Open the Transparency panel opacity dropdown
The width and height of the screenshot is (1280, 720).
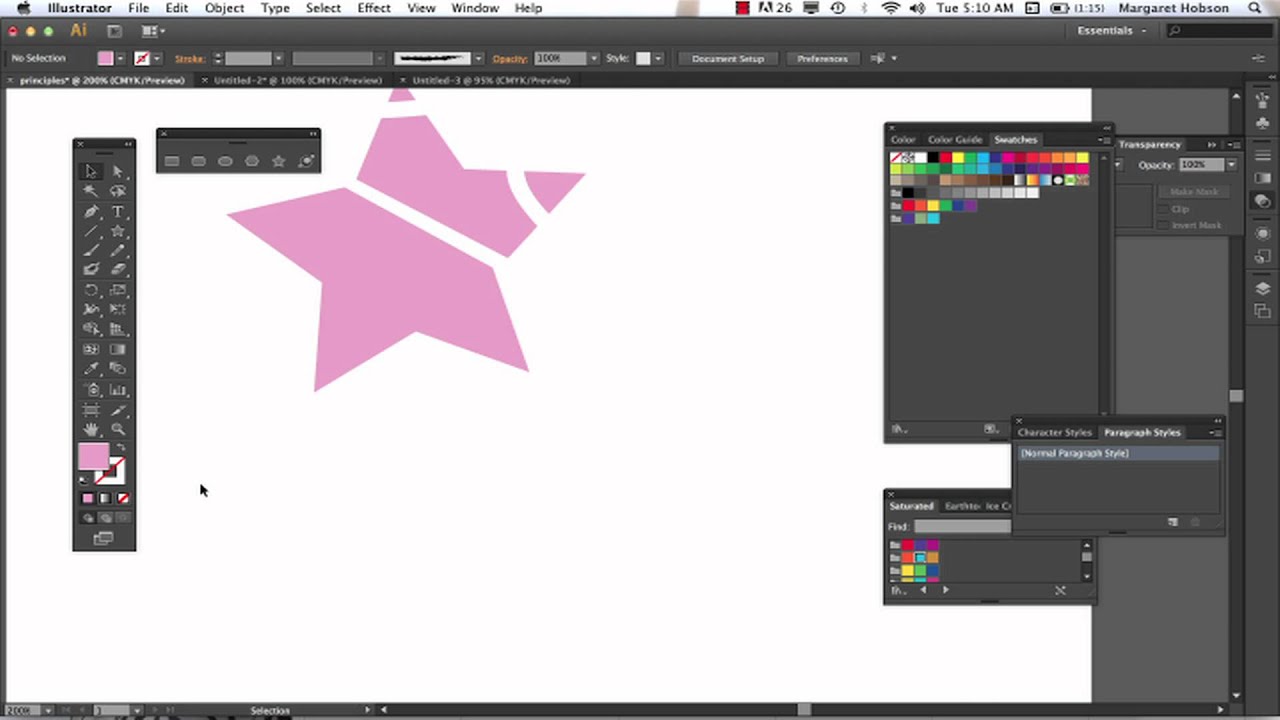1231,165
